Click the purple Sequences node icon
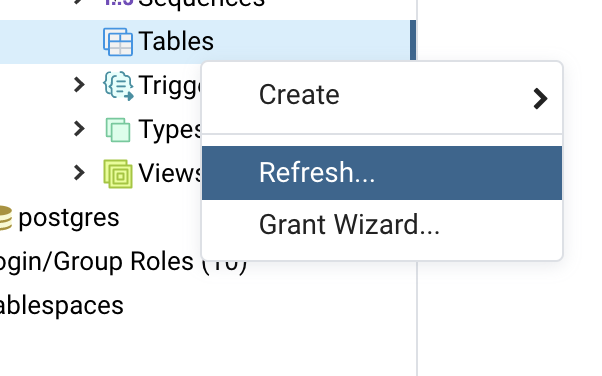602x376 pixels. 119,3
